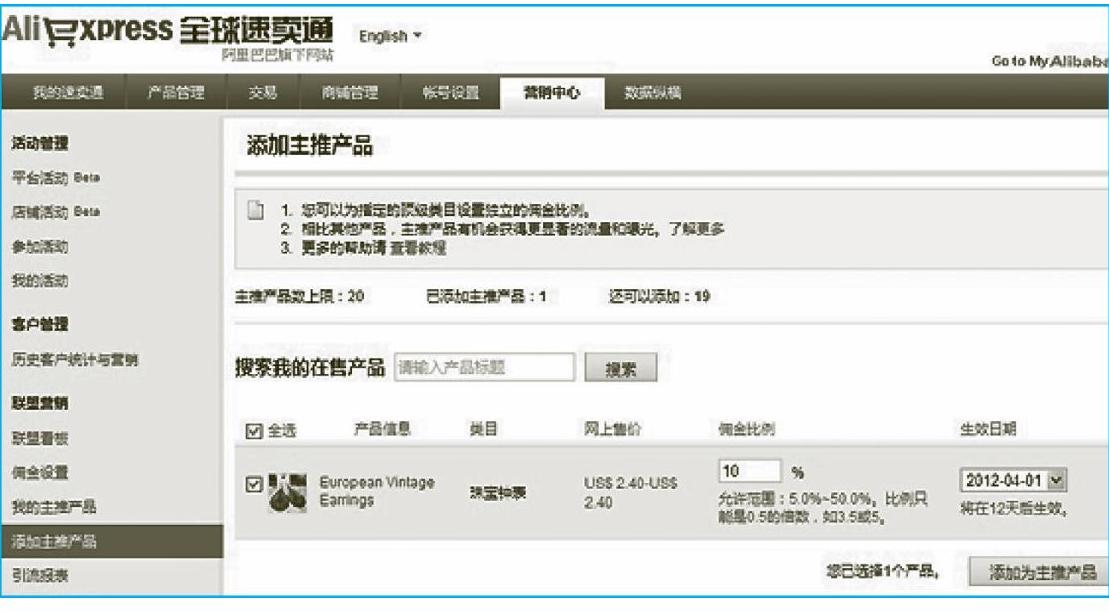
Task: Click the AliExpress logo
Action: coord(168,32)
